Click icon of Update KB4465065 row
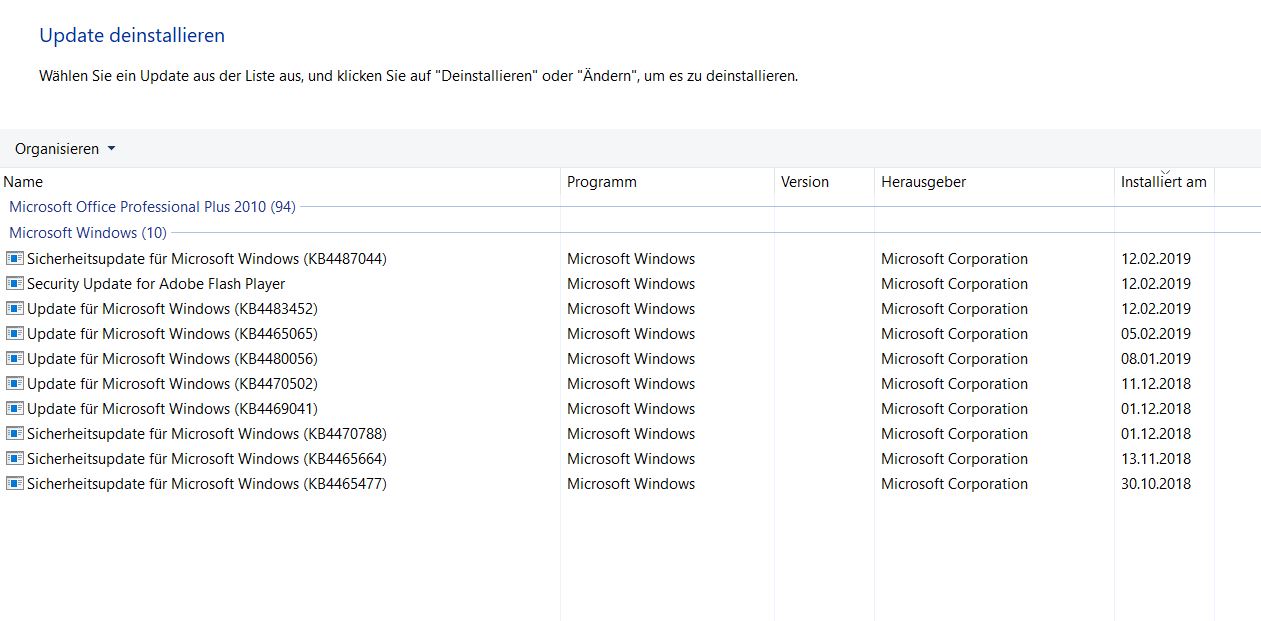The image size is (1261, 621). coord(15,334)
